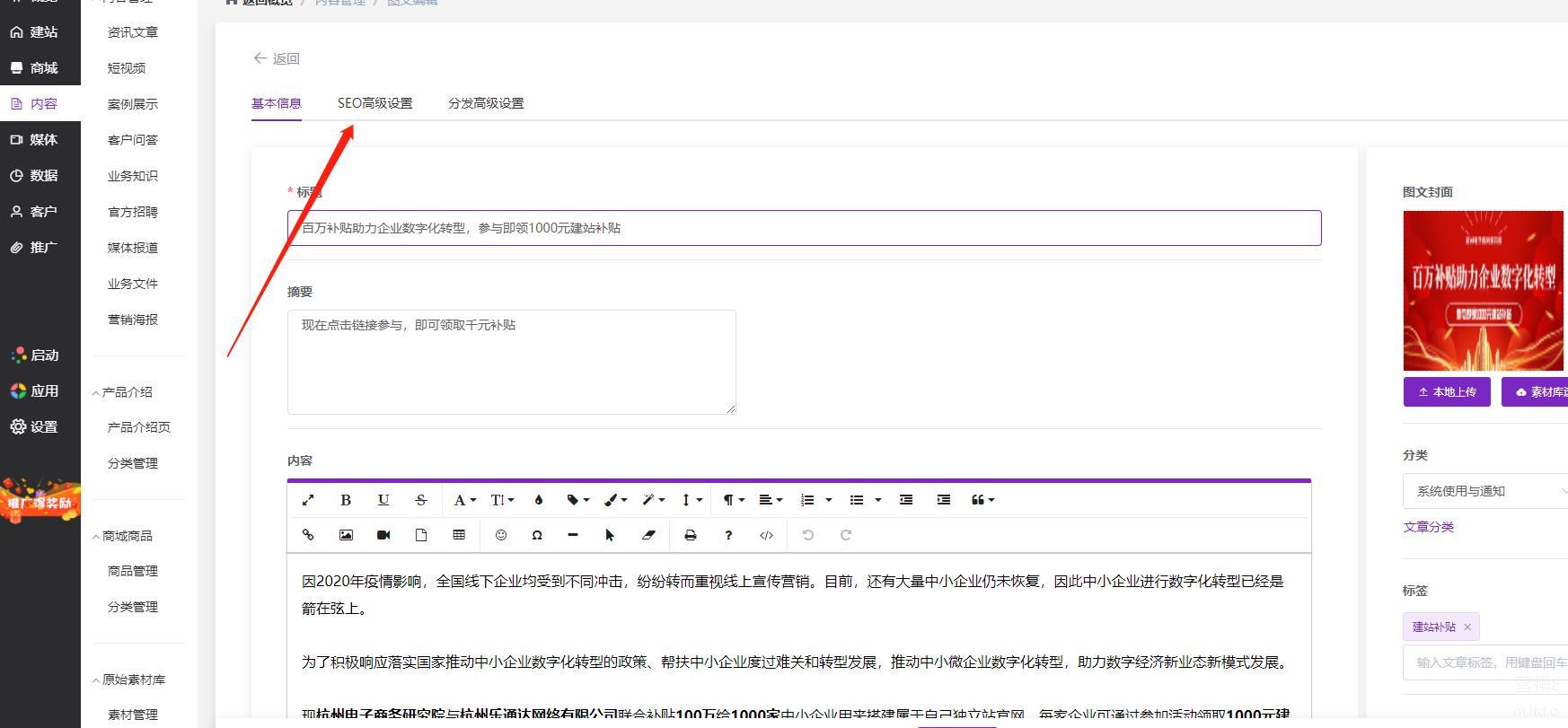Switch editor to code view

(766, 535)
